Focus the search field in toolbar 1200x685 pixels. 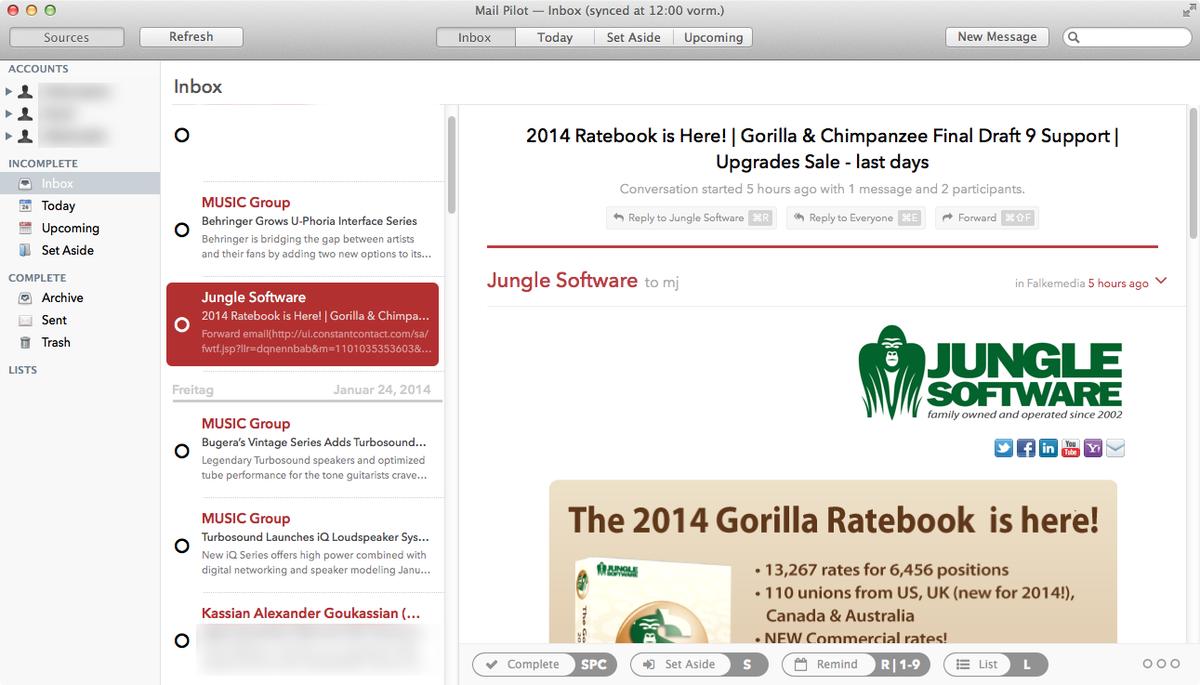click(x=1125, y=37)
